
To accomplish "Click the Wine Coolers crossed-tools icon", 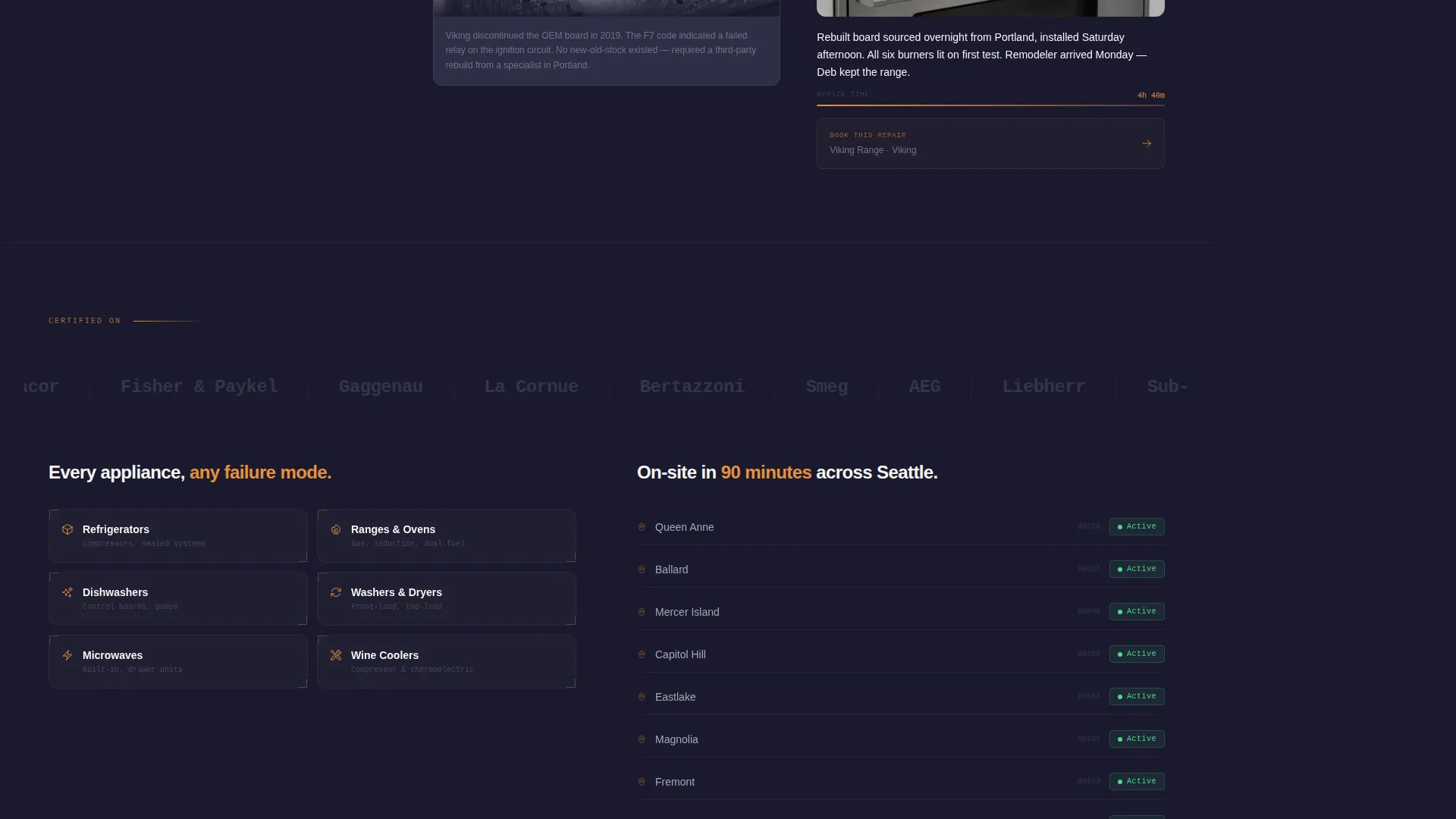I will tap(336, 655).
